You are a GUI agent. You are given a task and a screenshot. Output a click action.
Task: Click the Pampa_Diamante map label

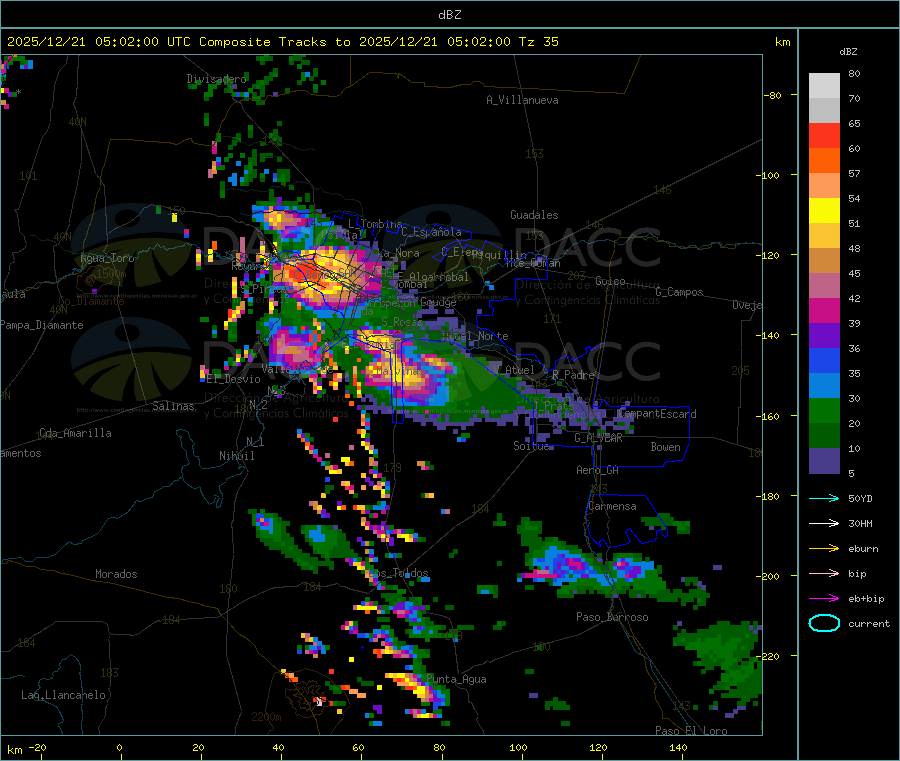point(41,325)
